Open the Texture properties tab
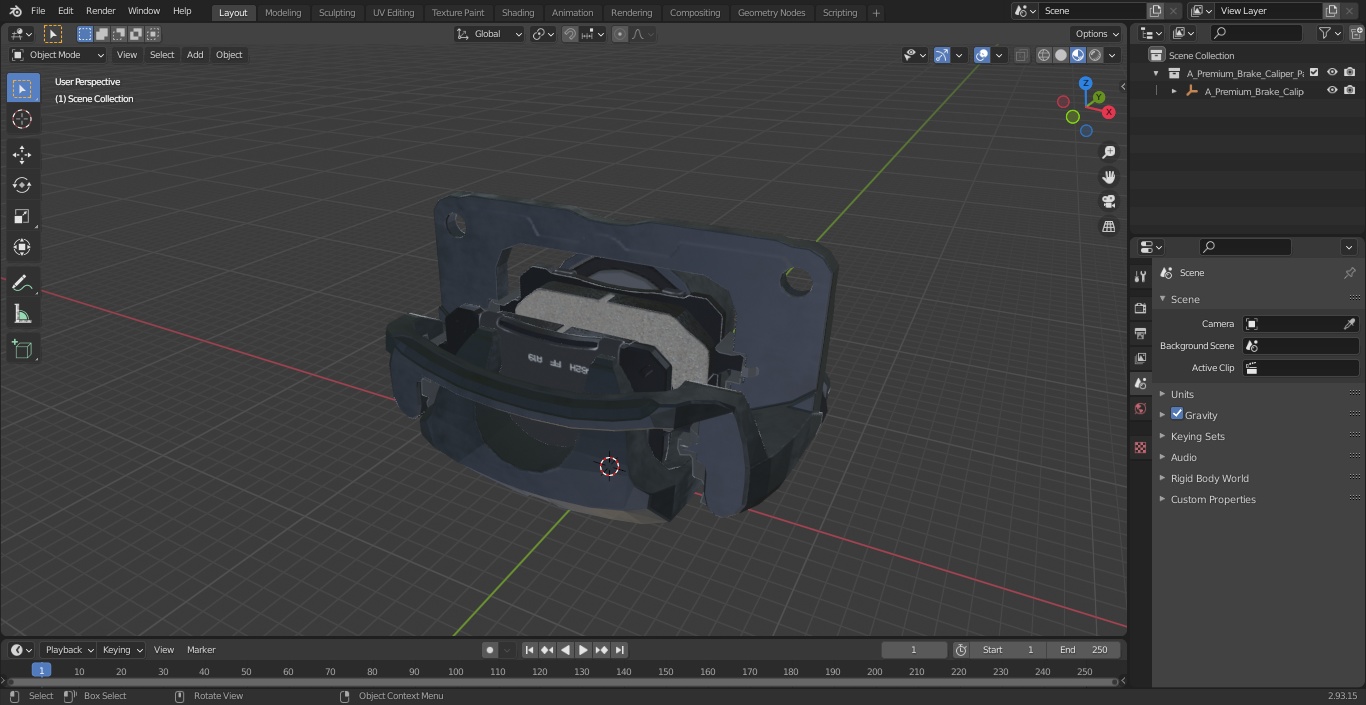 pos(1140,447)
